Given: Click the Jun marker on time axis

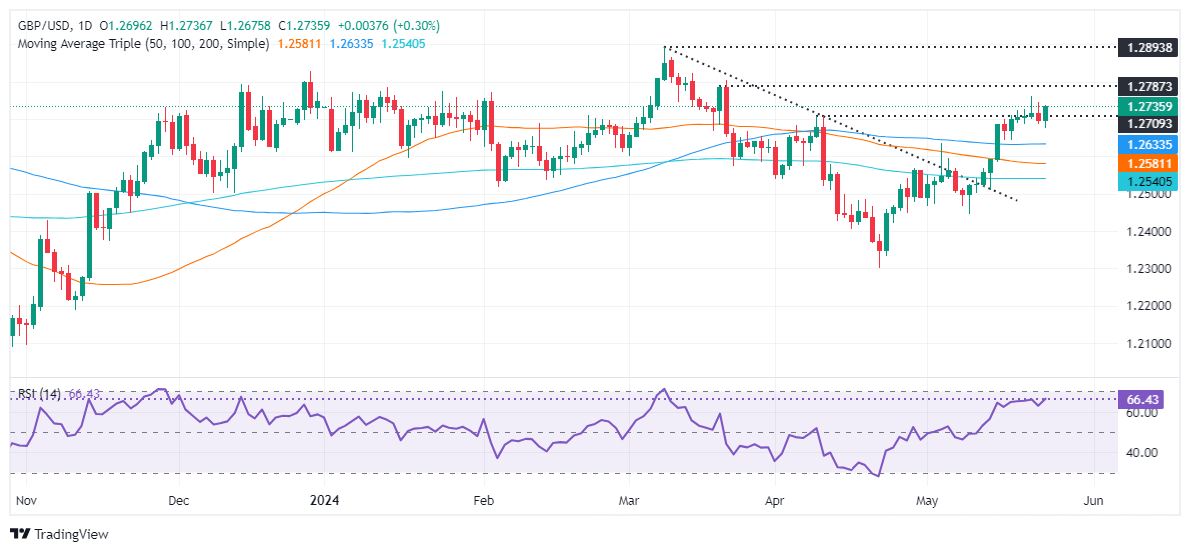Looking at the screenshot, I should 1094,499.
